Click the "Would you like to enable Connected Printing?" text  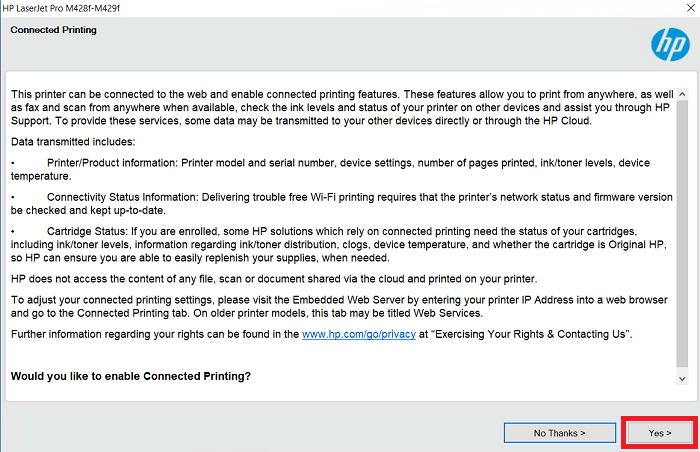click(x=131, y=376)
